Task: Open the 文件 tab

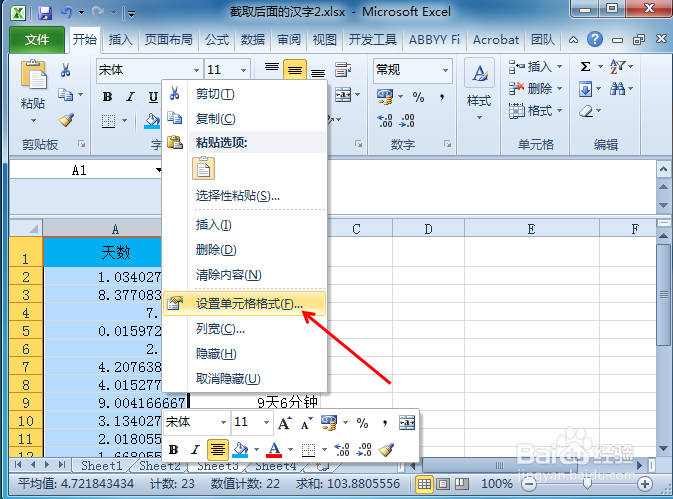Action: [x=37, y=39]
